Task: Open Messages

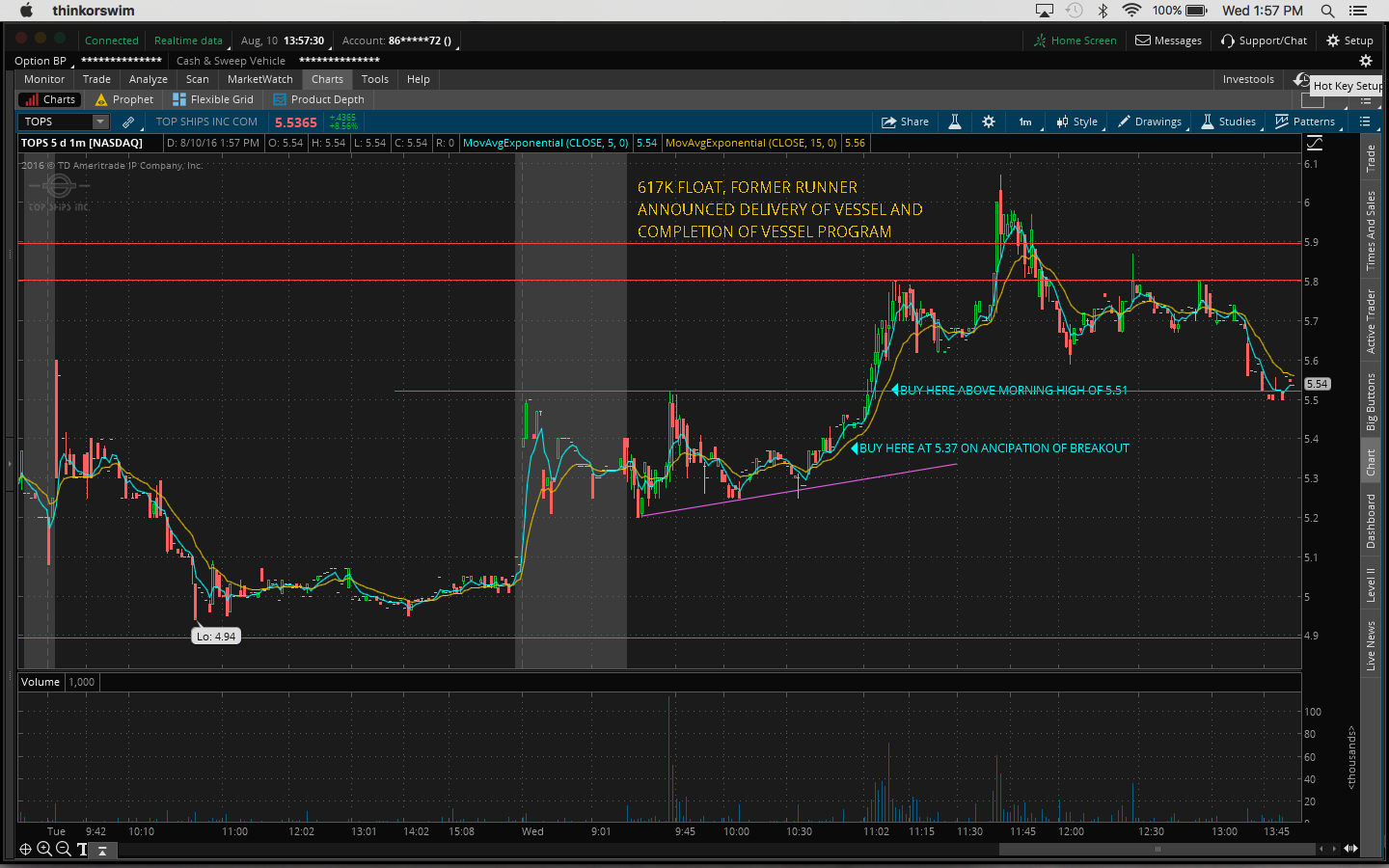Action: 1168,41
